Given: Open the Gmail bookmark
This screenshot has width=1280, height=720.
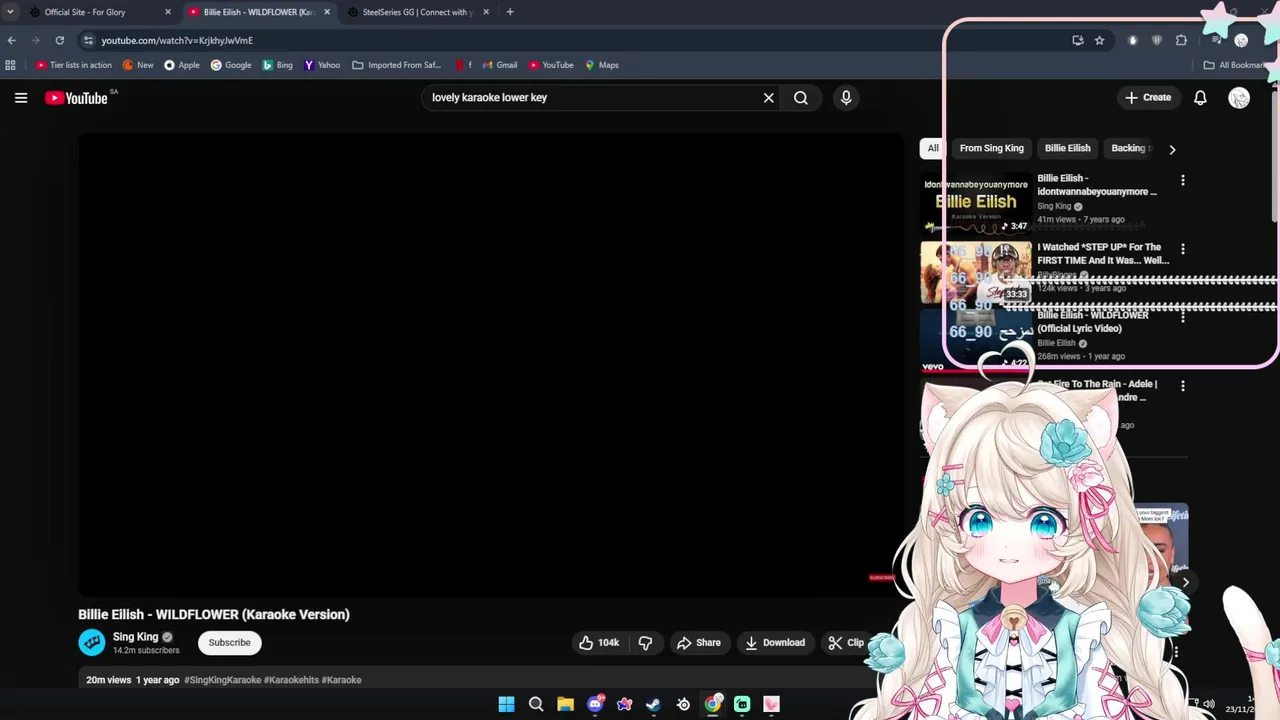Looking at the screenshot, I should tap(500, 65).
